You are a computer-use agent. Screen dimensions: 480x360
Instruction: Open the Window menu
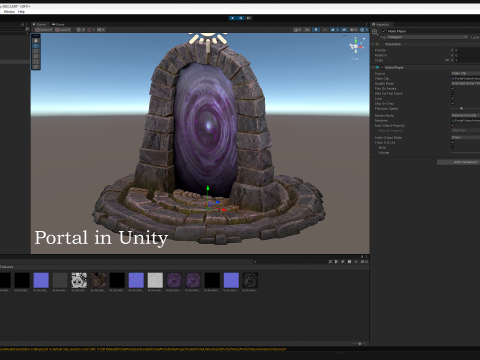(x=9, y=12)
